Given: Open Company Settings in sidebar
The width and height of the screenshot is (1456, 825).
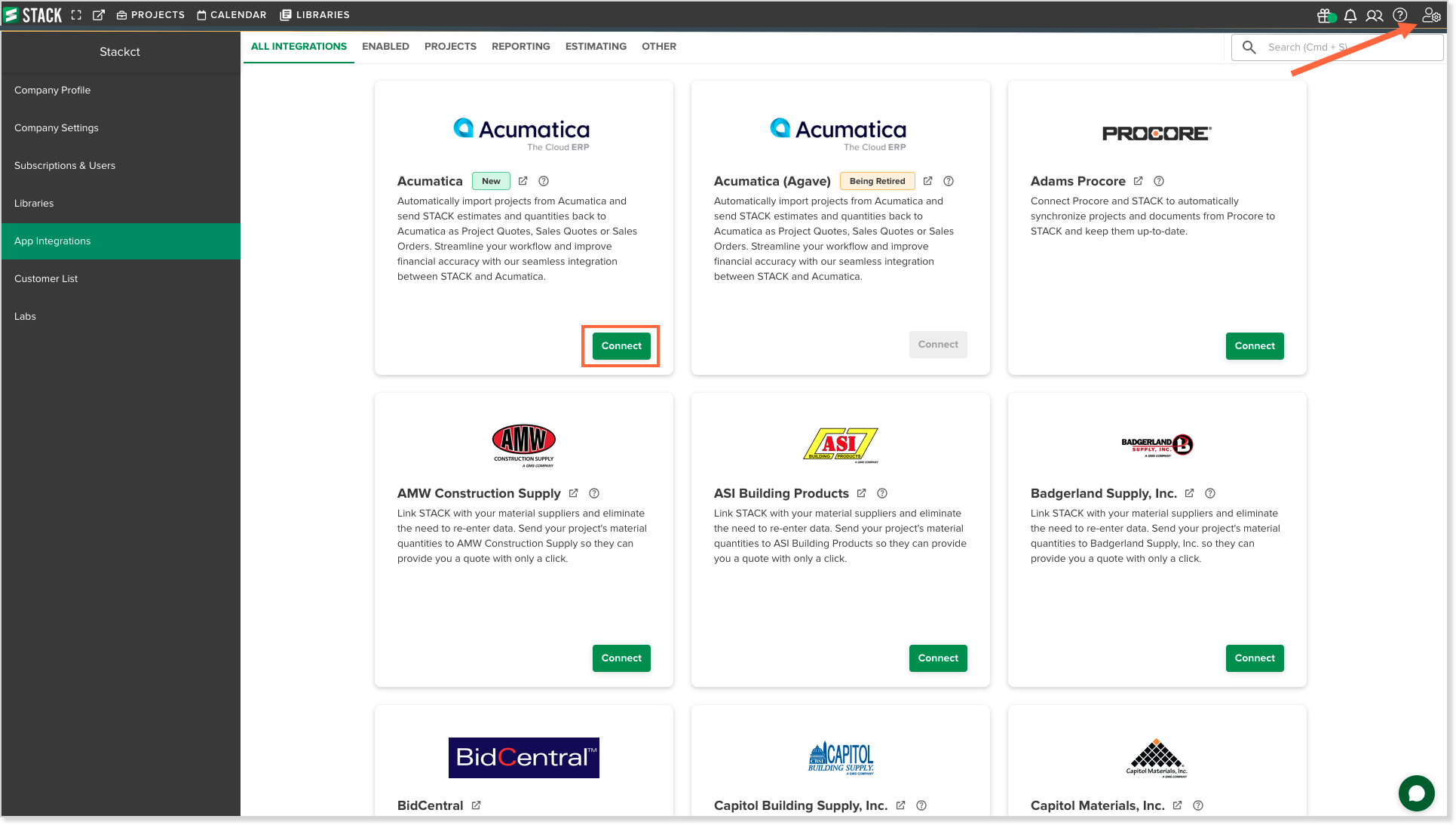Looking at the screenshot, I should (121, 128).
